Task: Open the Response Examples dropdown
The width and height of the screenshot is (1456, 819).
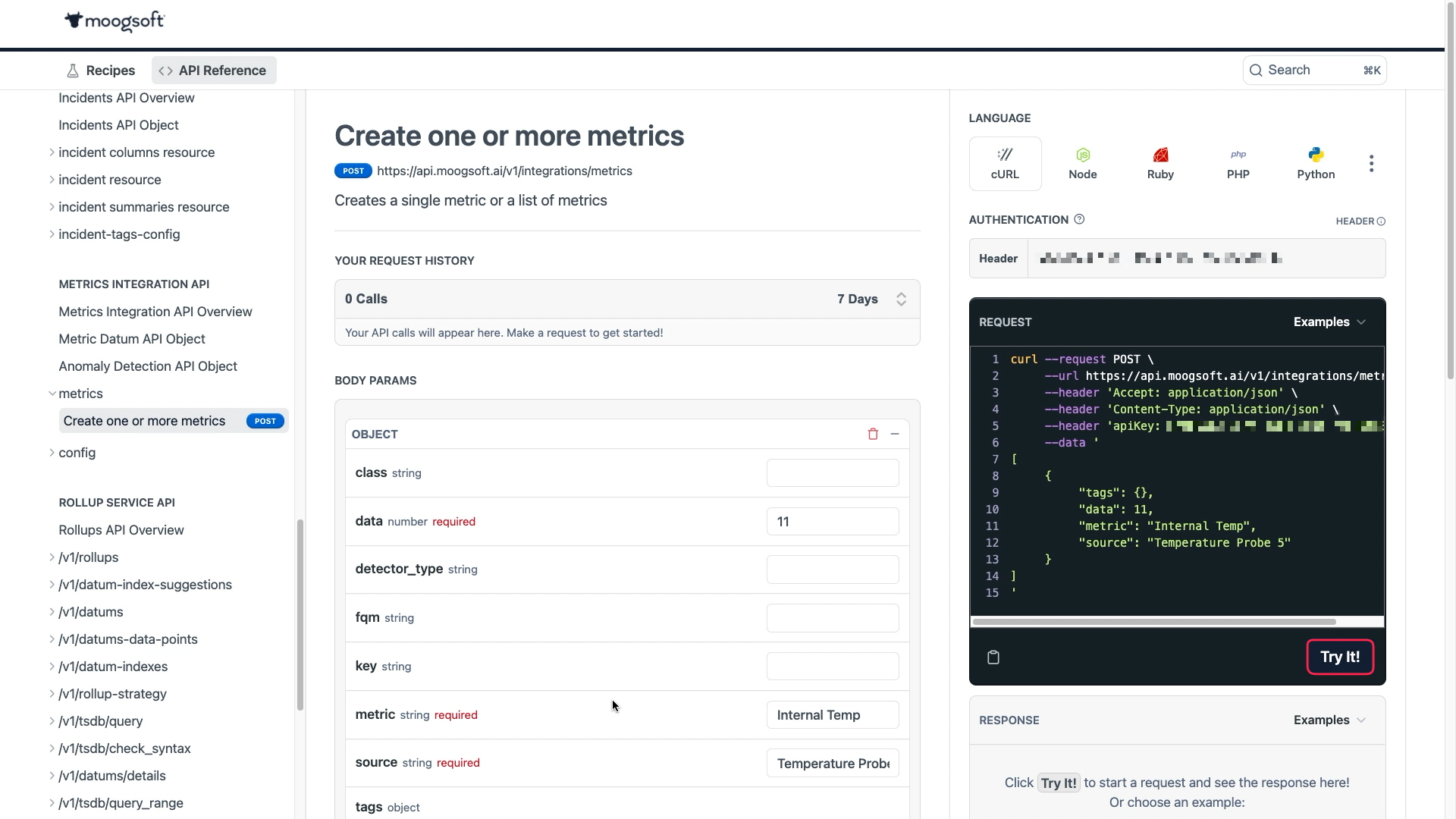Action: (x=1329, y=720)
